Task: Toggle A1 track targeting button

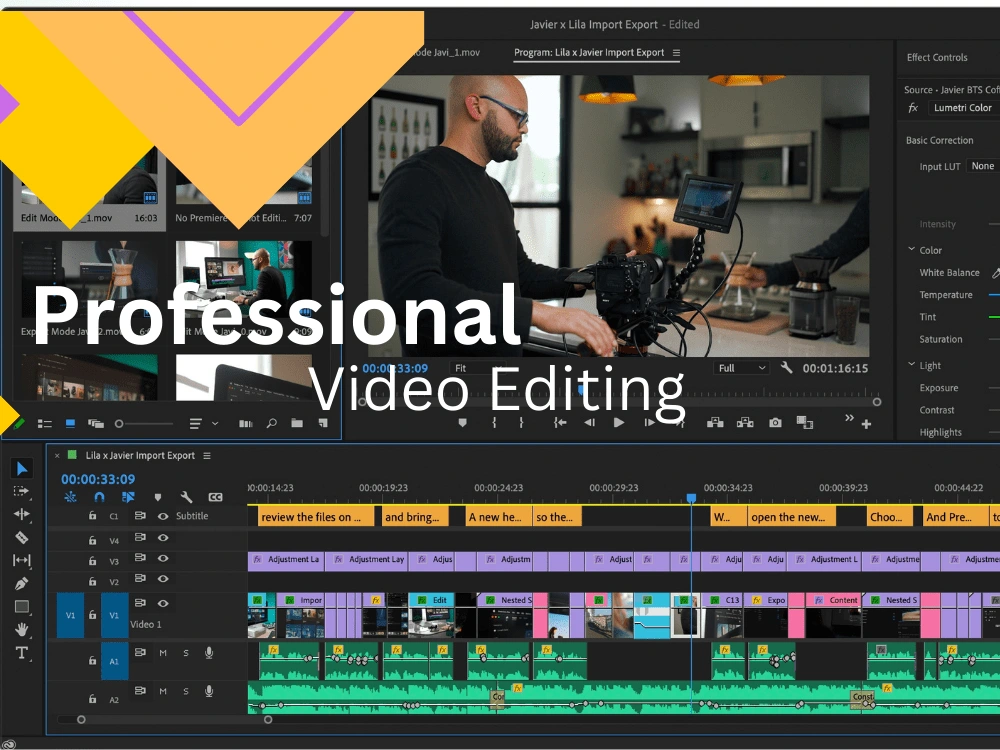Action: [114, 661]
